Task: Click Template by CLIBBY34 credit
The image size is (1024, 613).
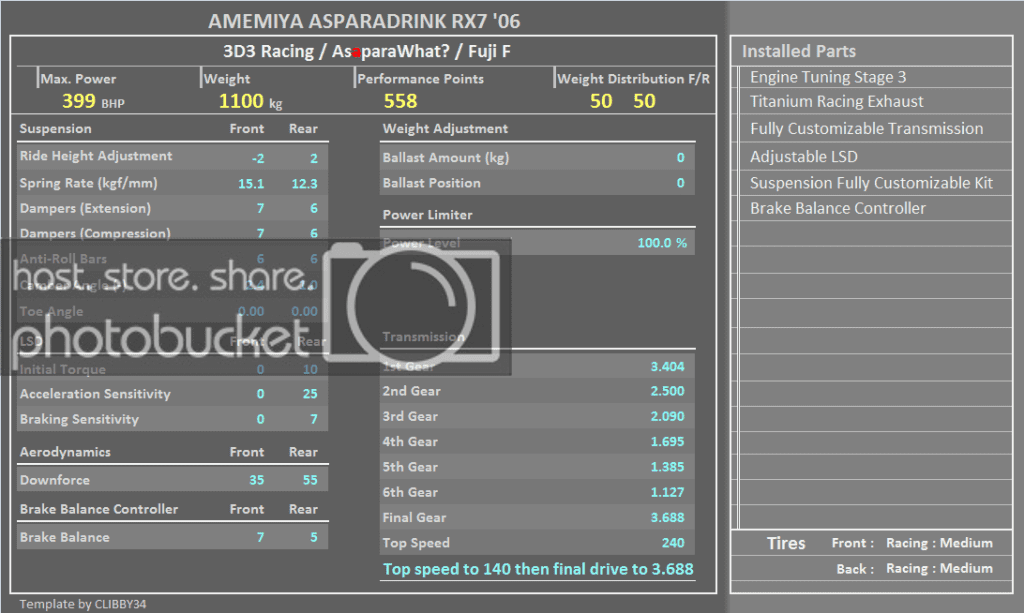Action: pyautogui.click(x=83, y=604)
